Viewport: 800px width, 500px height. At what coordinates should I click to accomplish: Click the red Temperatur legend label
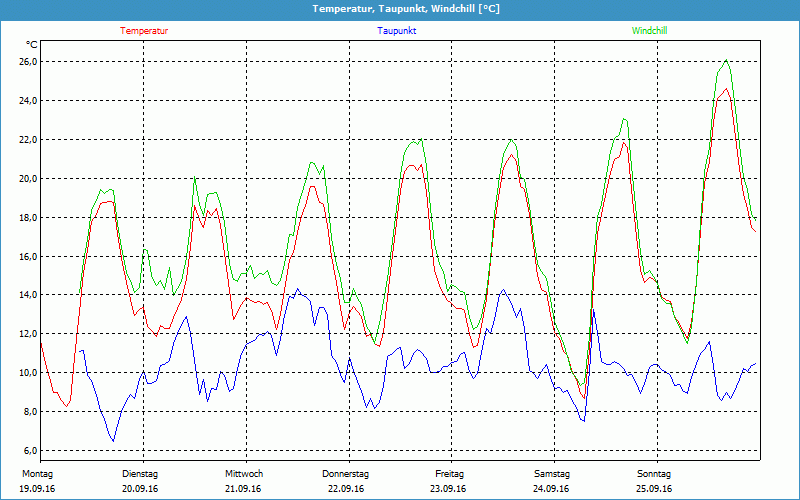pos(144,31)
